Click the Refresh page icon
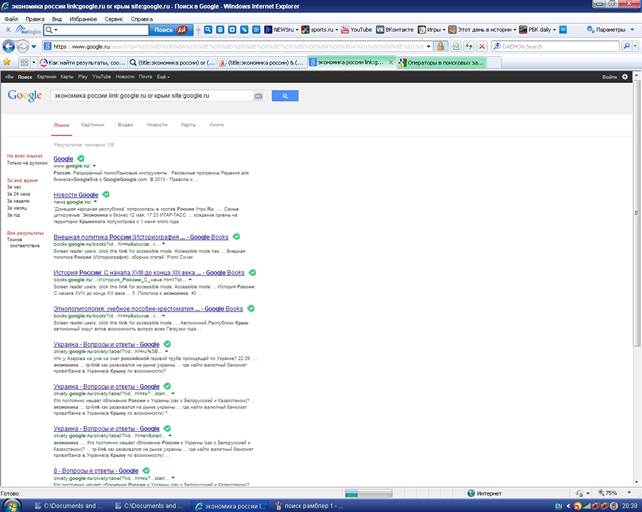 point(469,46)
